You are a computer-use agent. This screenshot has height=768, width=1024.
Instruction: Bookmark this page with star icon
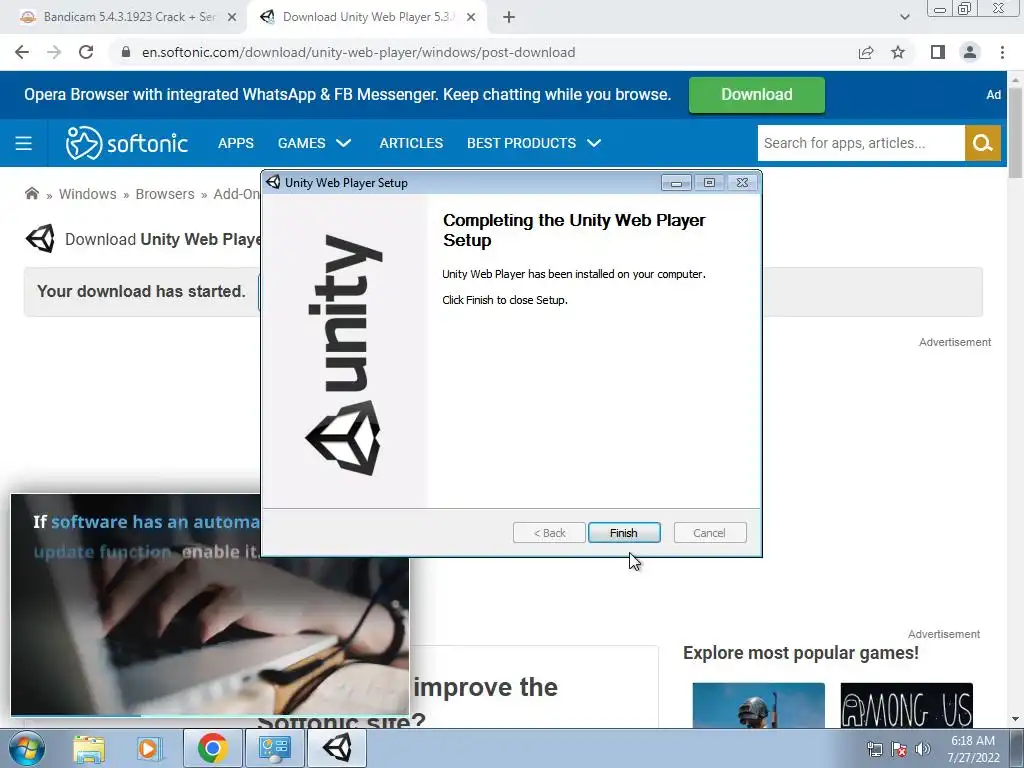pos(898,52)
